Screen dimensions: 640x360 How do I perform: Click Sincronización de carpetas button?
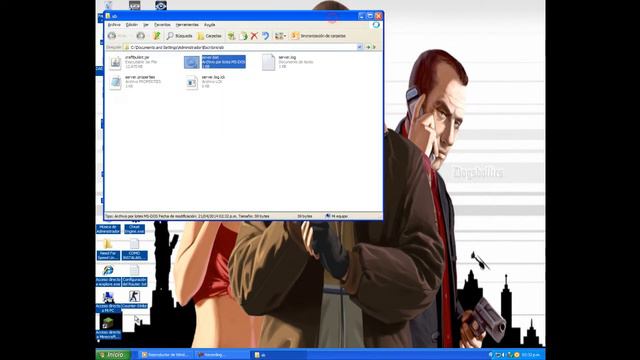318,36
